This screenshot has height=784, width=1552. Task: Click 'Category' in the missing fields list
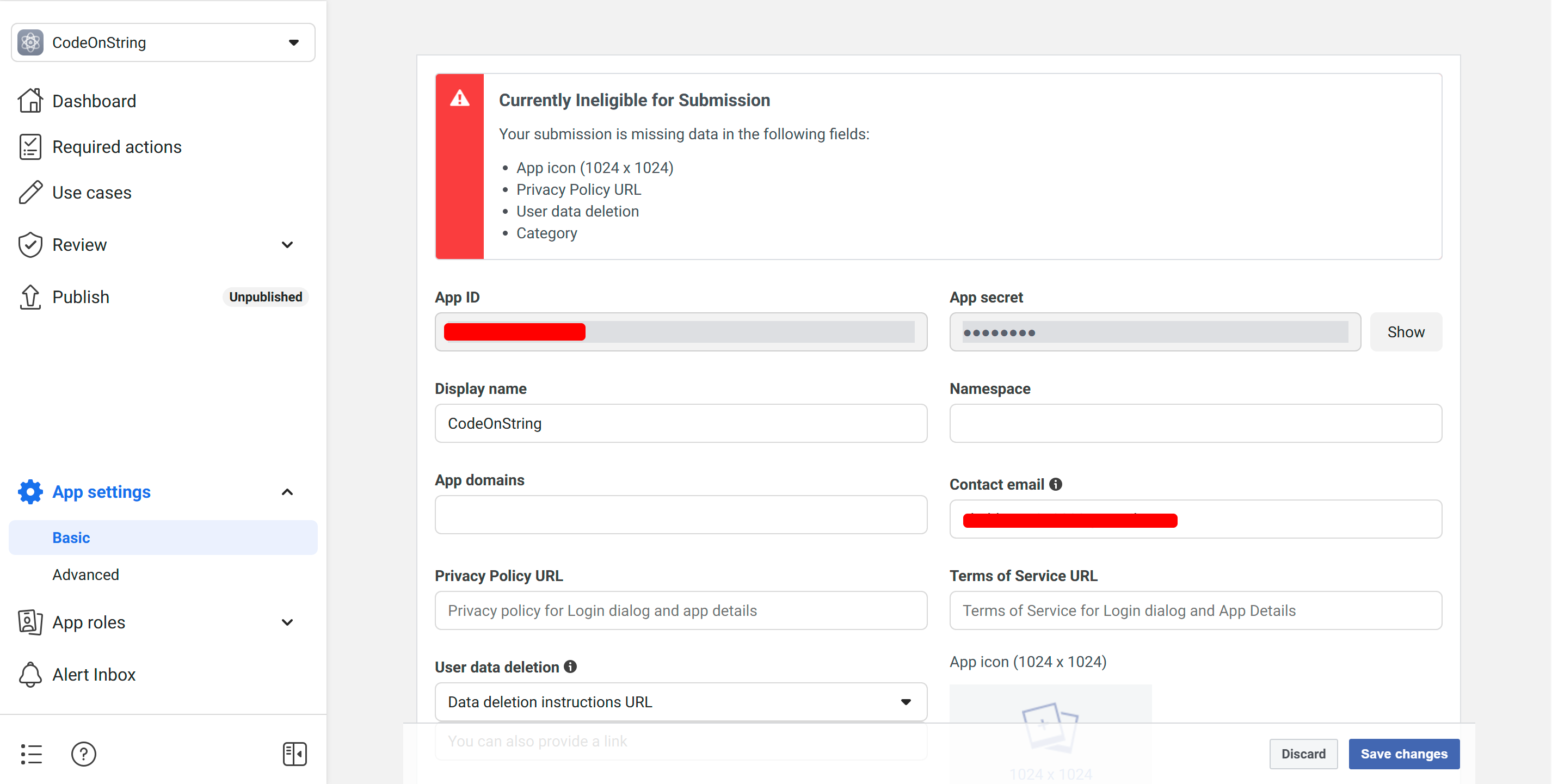coord(546,233)
